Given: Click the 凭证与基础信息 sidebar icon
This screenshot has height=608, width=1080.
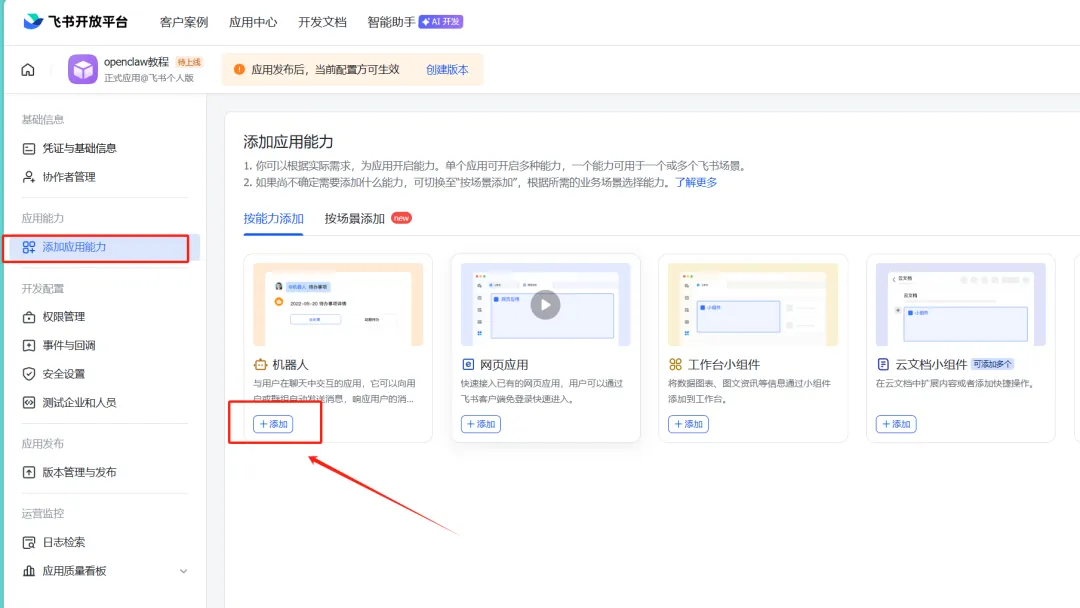Looking at the screenshot, I should [x=29, y=149].
